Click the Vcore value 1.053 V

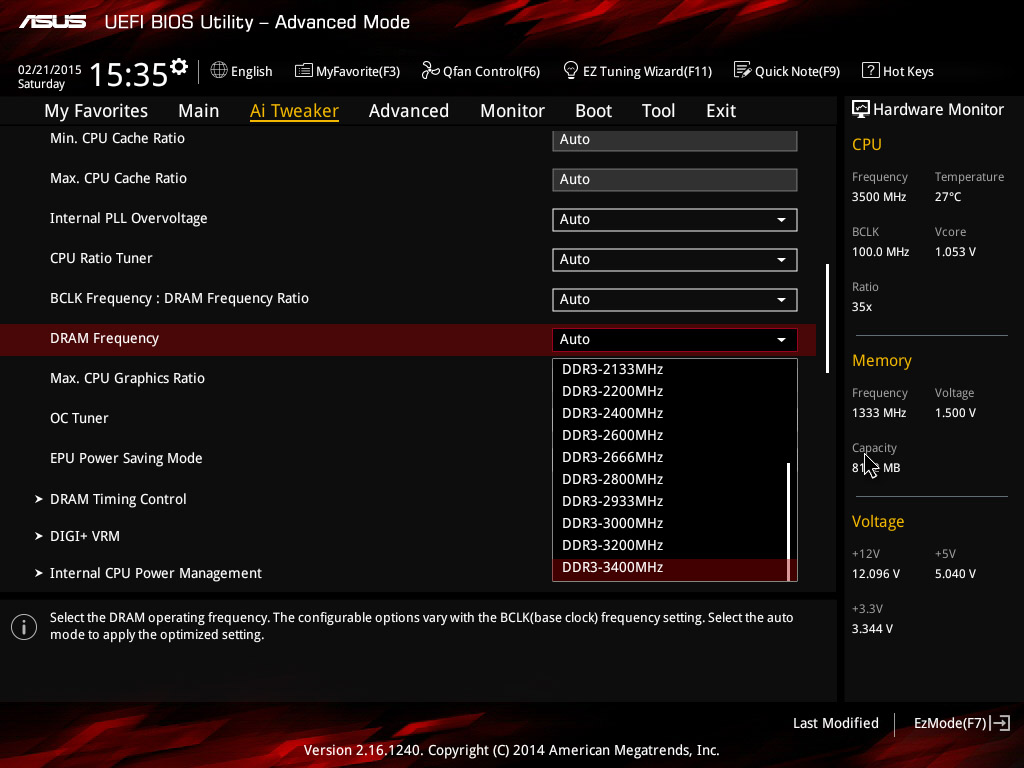(955, 251)
